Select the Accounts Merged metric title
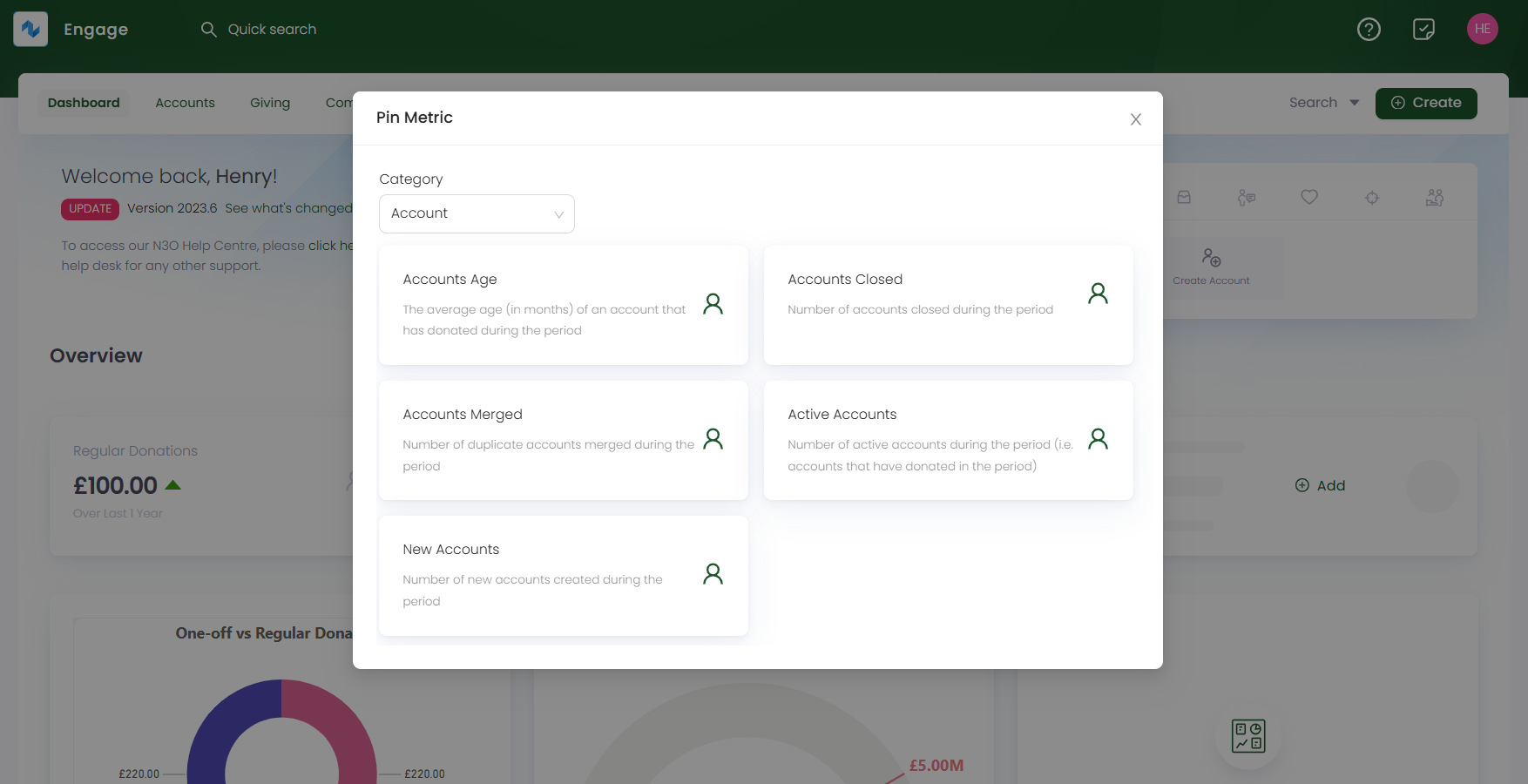Image resolution: width=1528 pixels, height=784 pixels. click(x=463, y=415)
